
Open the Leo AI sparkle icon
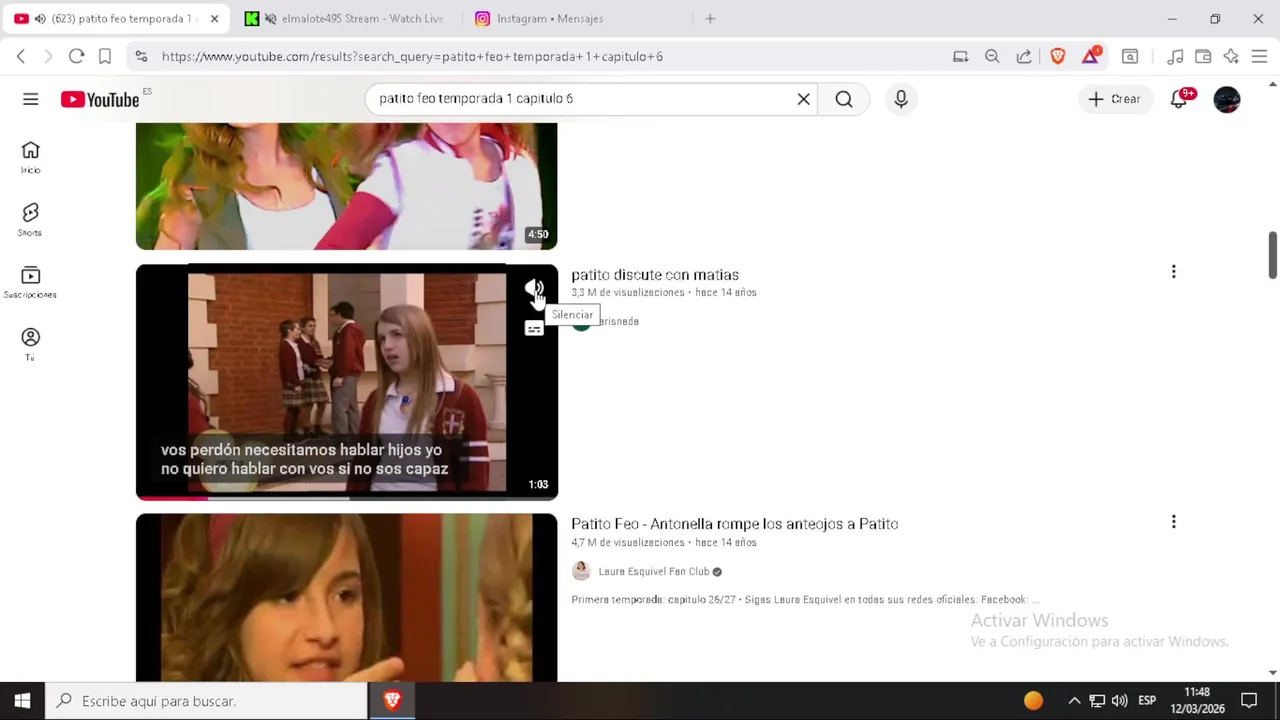coord(1231,57)
